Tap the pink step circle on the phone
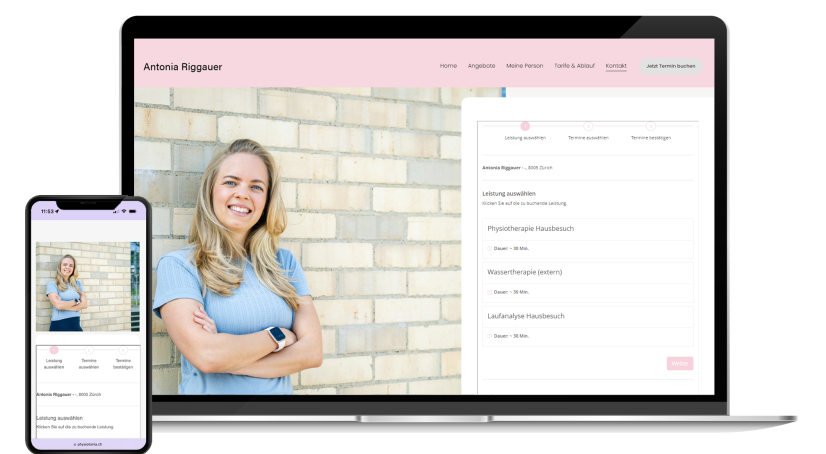The width and height of the screenshot is (826, 454). coord(54,350)
